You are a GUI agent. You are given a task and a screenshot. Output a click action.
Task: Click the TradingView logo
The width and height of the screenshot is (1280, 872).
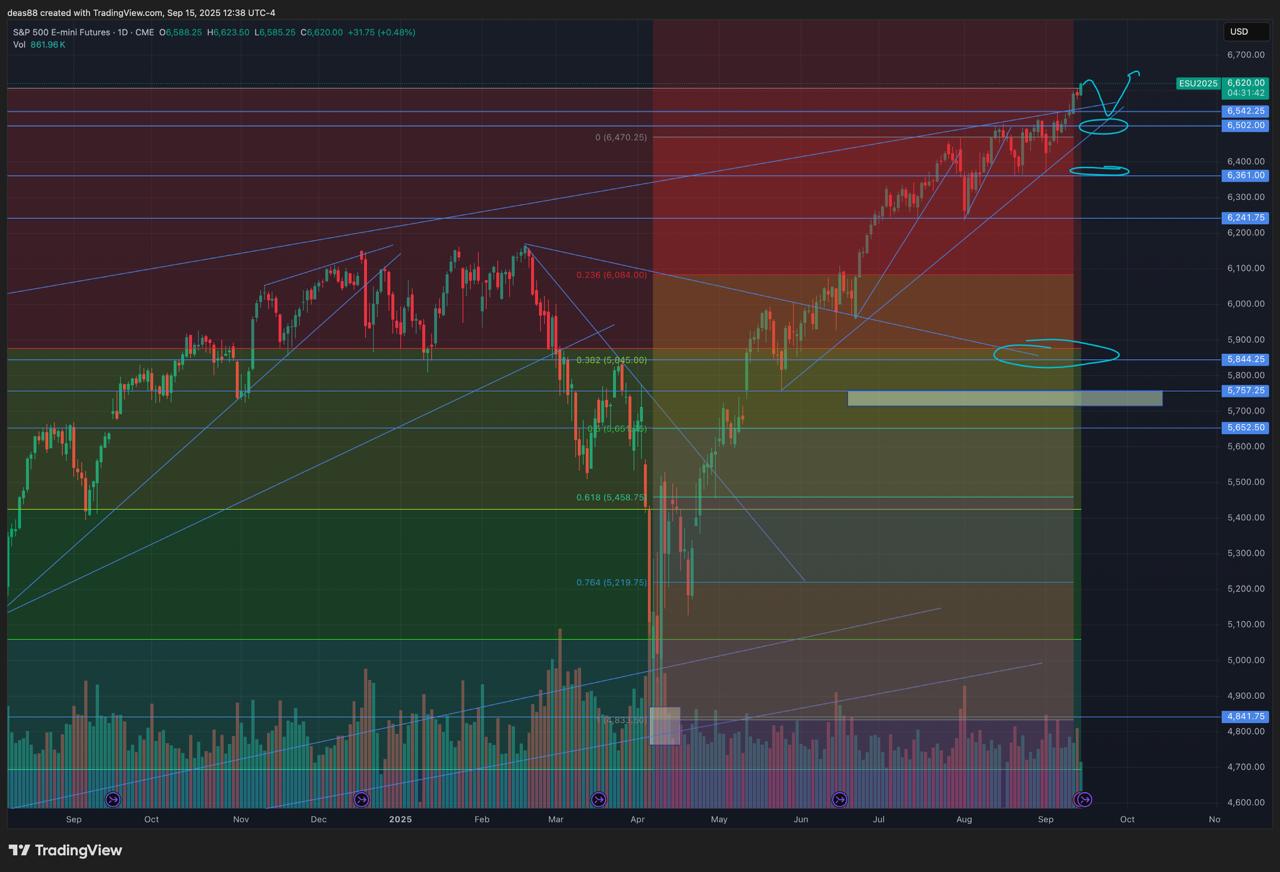[65, 850]
